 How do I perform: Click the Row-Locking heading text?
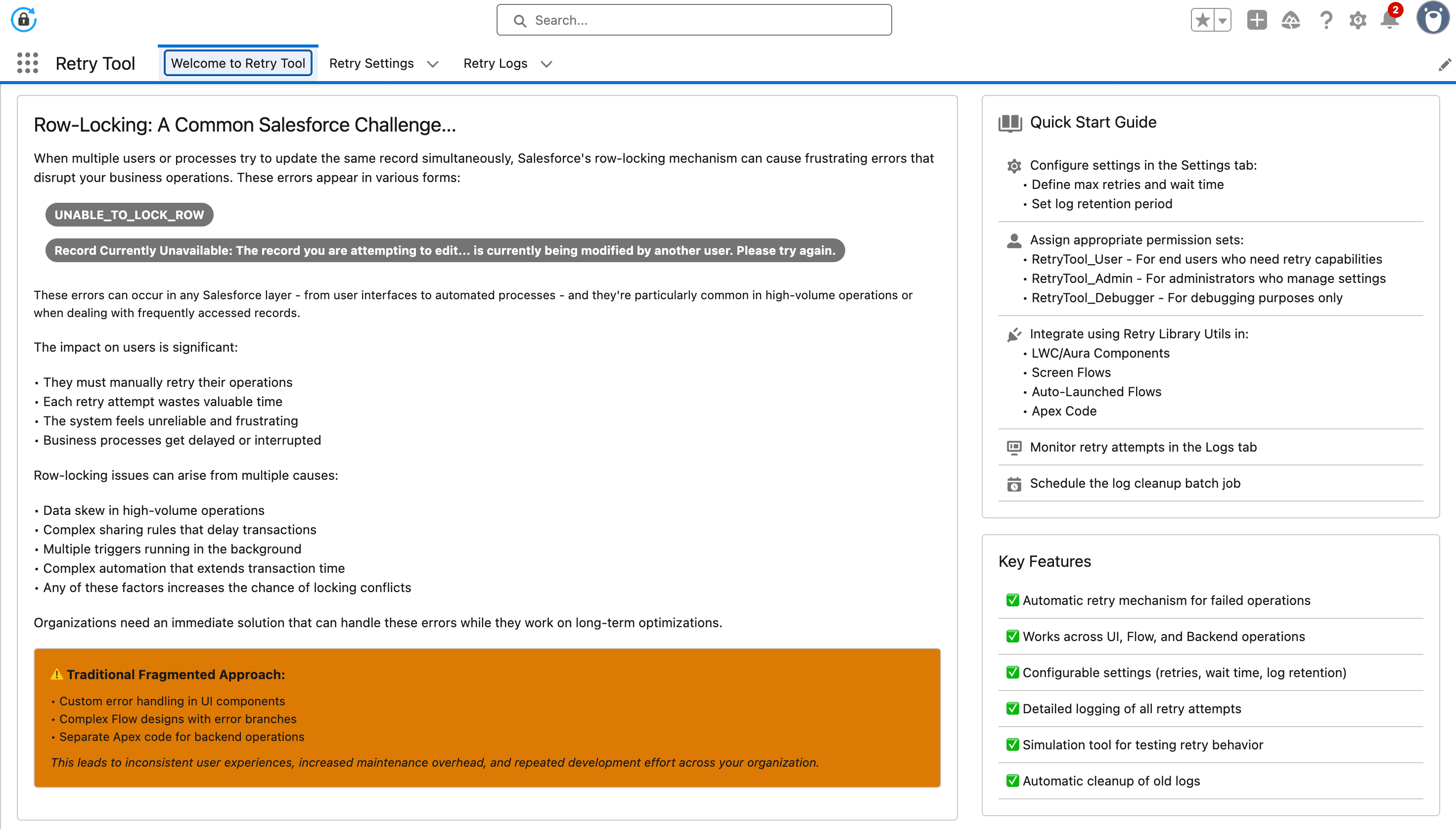click(245, 125)
